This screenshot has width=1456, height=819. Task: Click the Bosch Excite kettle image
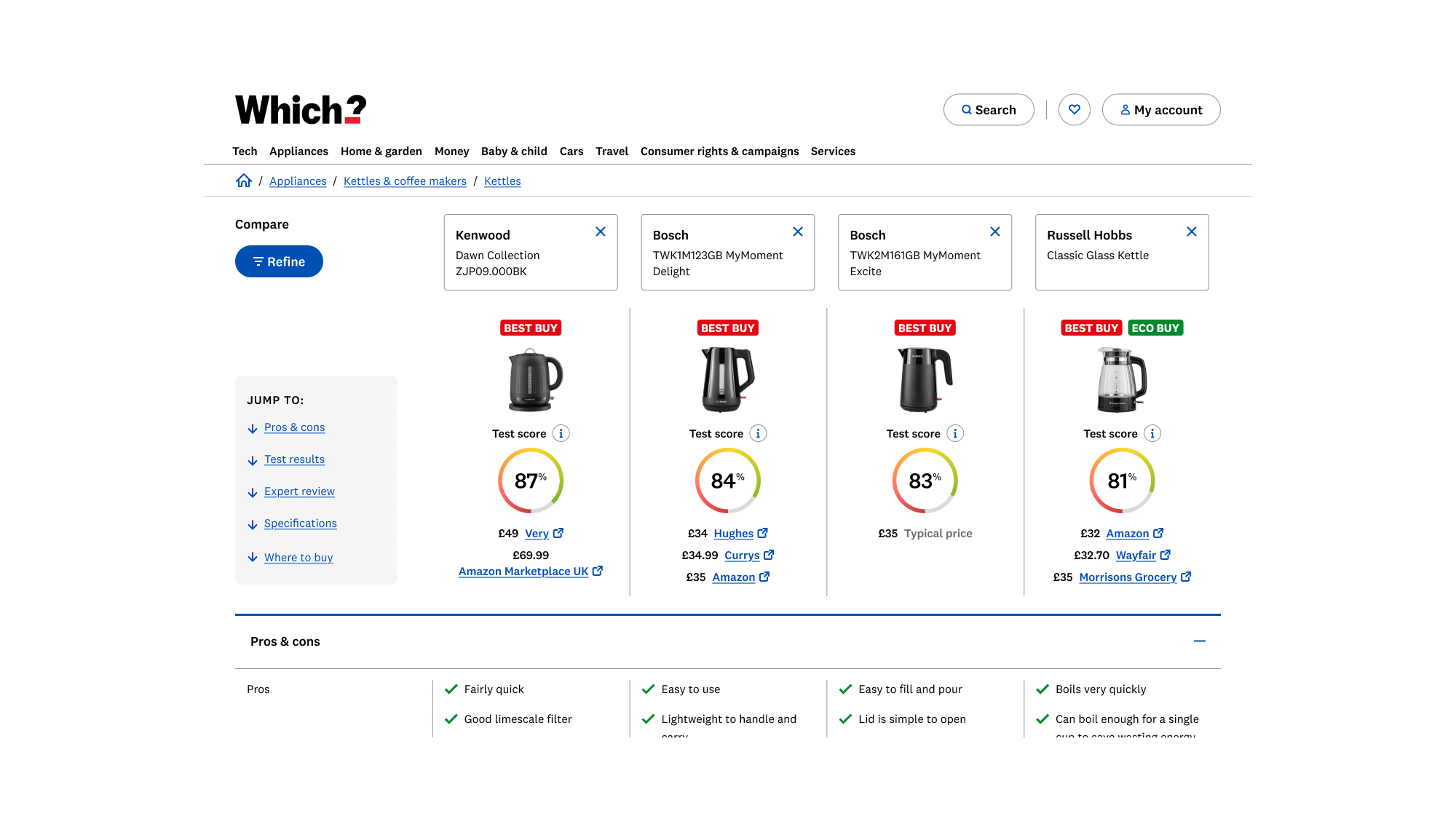coord(925,379)
